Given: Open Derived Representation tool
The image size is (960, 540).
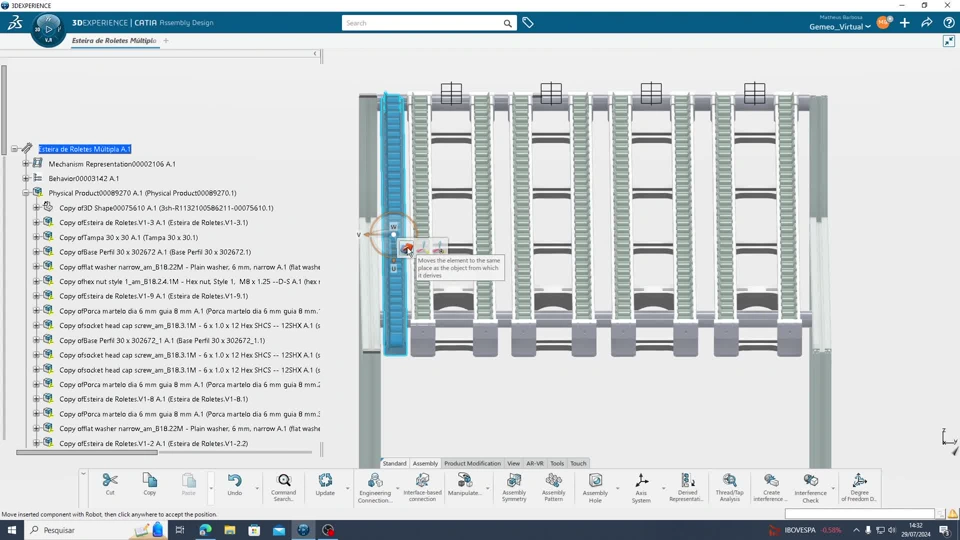Looking at the screenshot, I should pos(687,487).
